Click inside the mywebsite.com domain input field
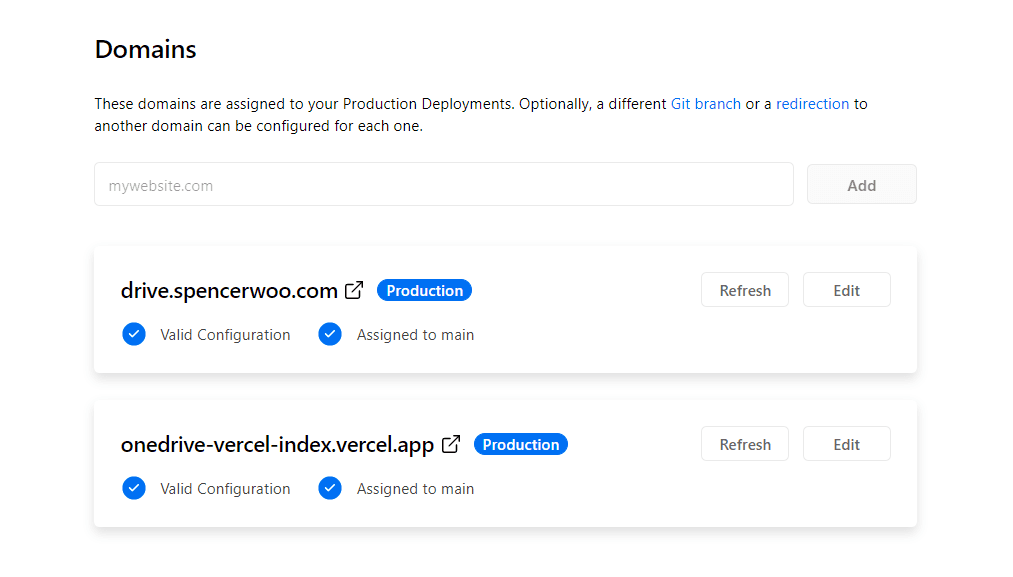This screenshot has width=1013, height=577. click(443, 184)
